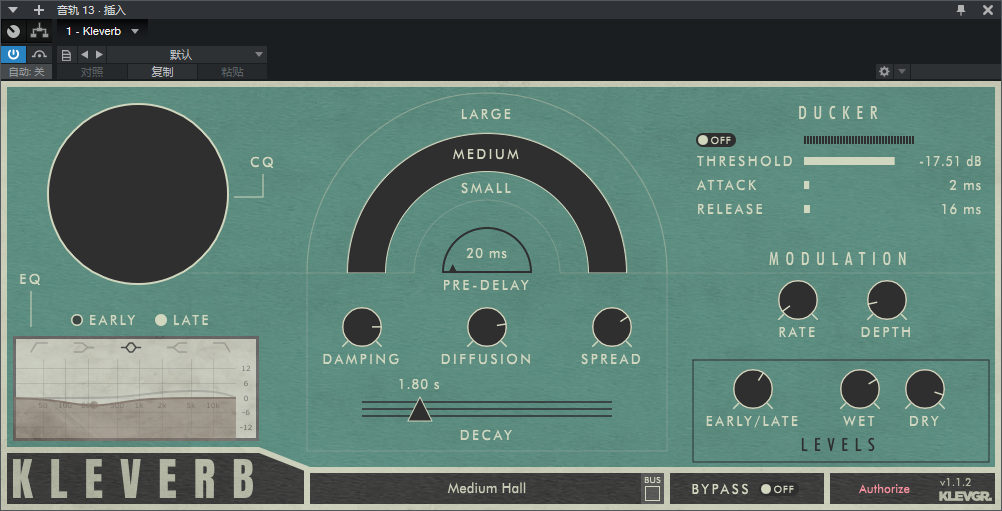This screenshot has width=1002, height=511.
Task: Click the Authorize link
Action: pyautogui.click(x=884, y=489)
